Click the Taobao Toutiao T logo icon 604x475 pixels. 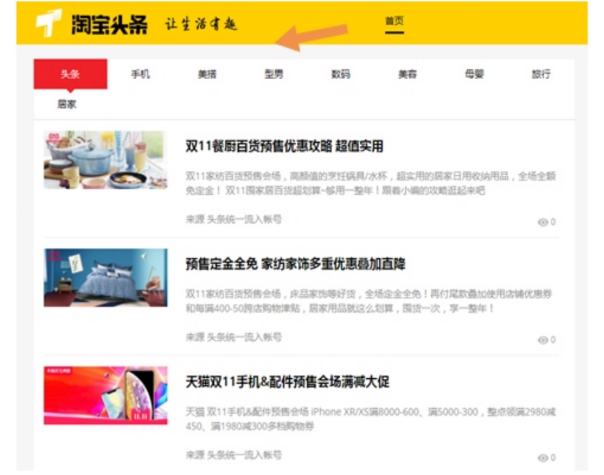(49, 23)
